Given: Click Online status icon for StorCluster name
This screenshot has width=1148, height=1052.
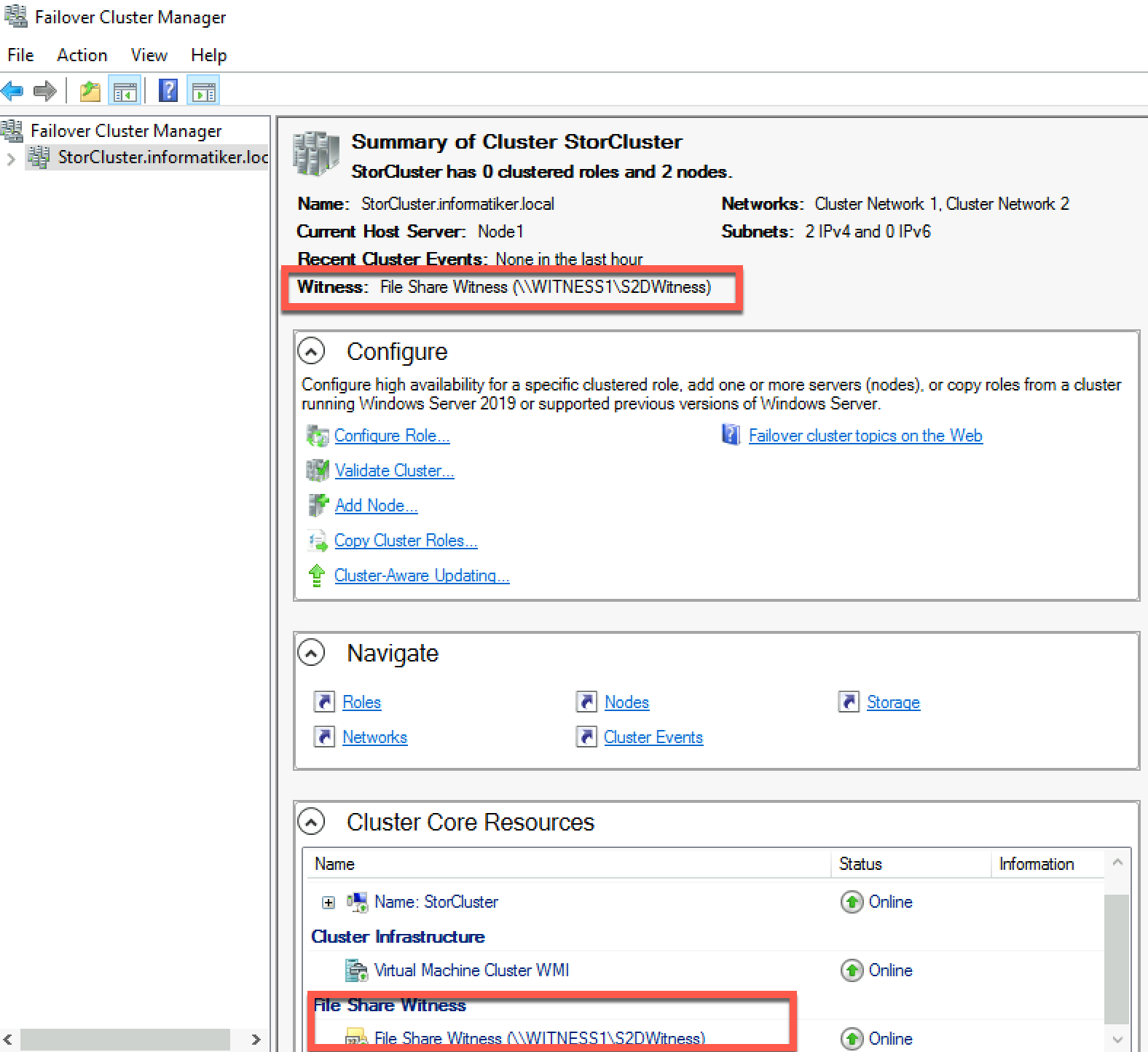Looking at the screenshot, I should (x=852, y=902).
